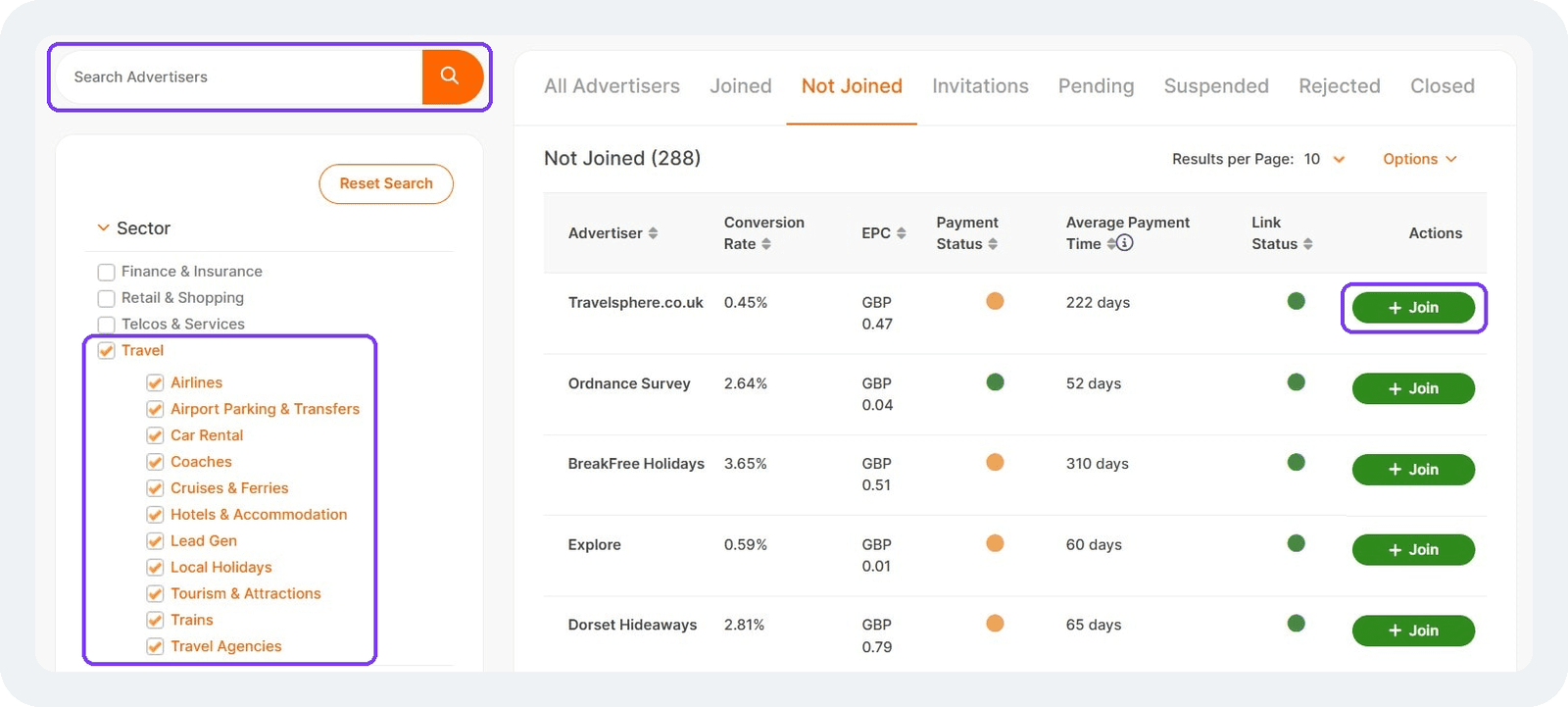Join the BreakFree Holidays advertiser

pyautogui.click(x=1413, y=470)
